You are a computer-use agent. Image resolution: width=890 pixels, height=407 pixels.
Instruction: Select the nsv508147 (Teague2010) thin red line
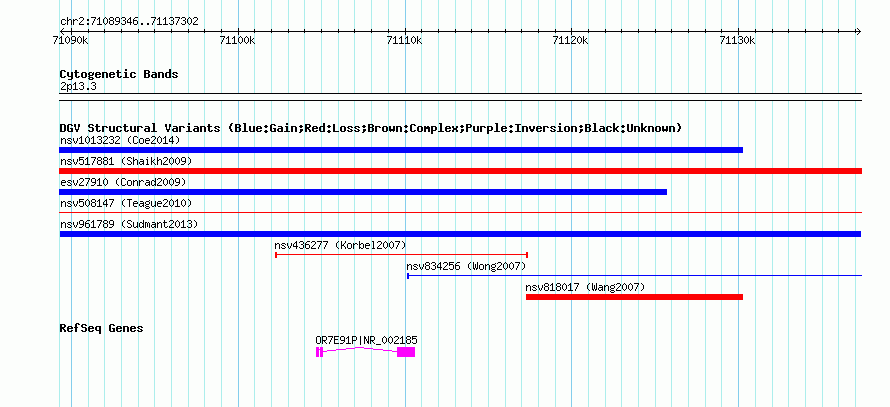[x=460, y=212]
